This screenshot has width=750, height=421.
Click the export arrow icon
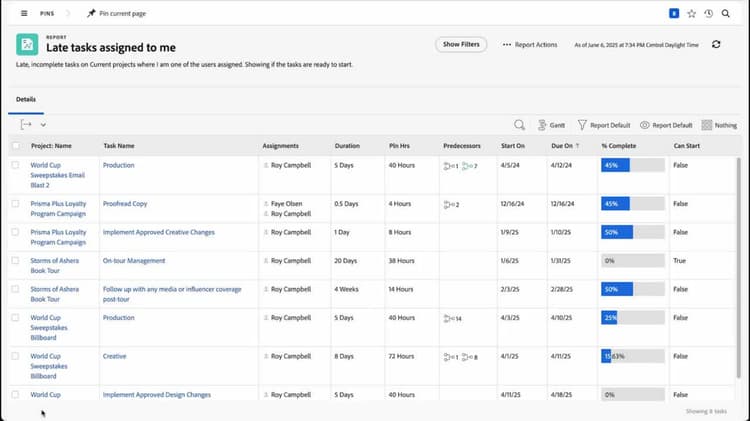click(x=26, y=124)
